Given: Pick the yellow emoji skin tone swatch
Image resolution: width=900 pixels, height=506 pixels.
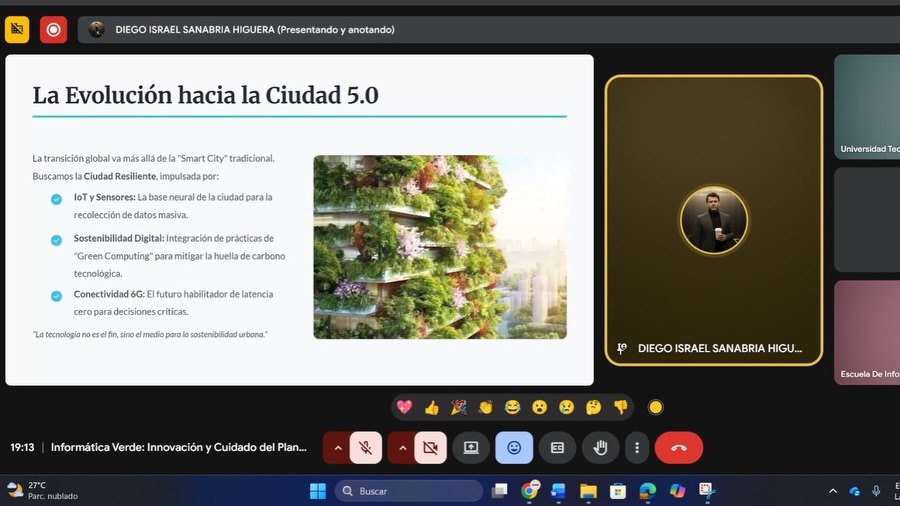Looking at the screenshot, I should (656, 407).
